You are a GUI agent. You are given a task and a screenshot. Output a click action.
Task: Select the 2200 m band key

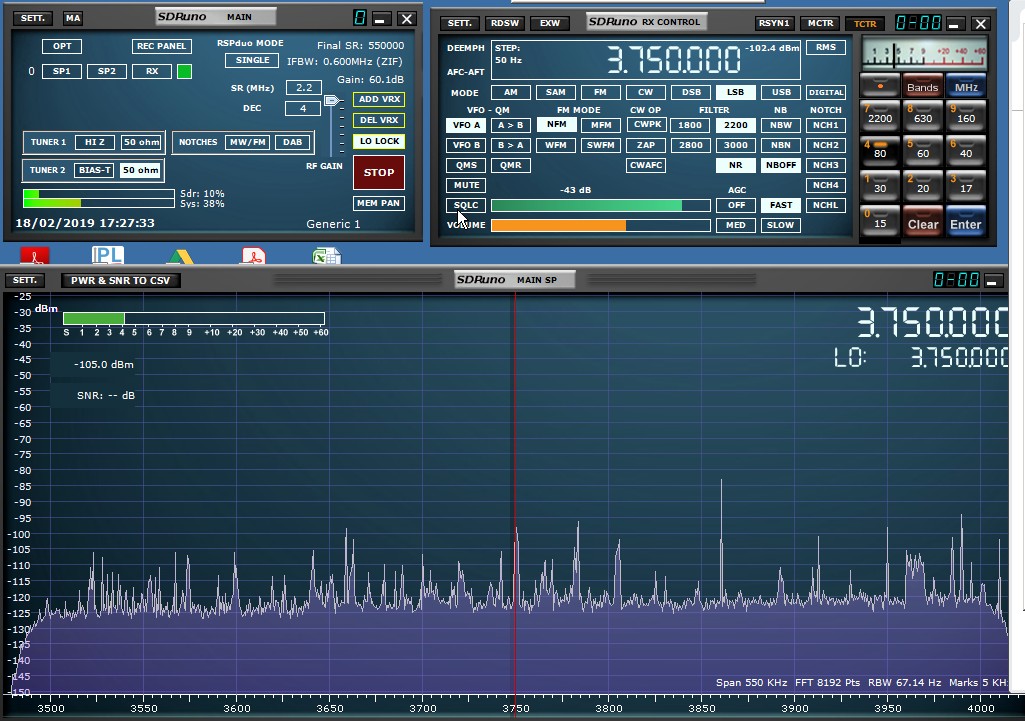(x=880, y=114)
